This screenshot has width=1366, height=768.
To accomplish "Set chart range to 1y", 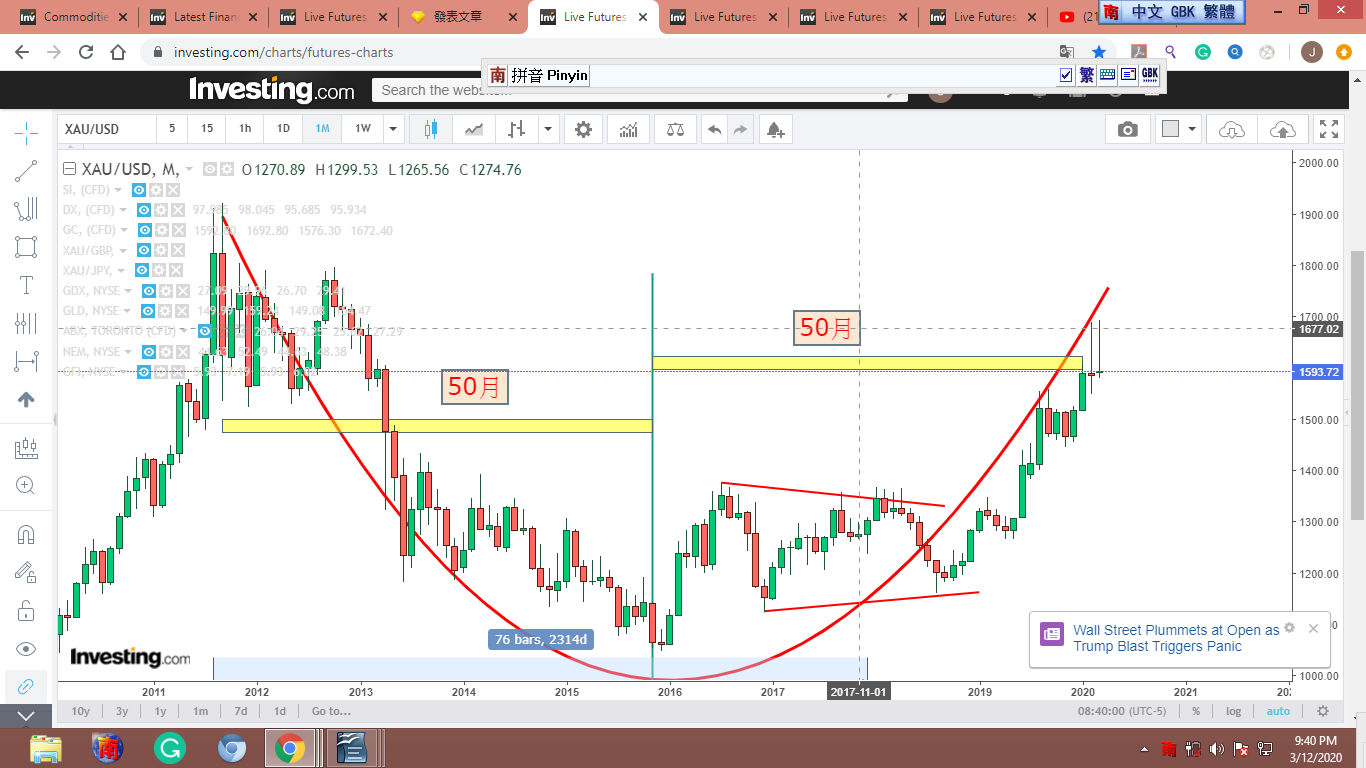I will click(160, 711).
